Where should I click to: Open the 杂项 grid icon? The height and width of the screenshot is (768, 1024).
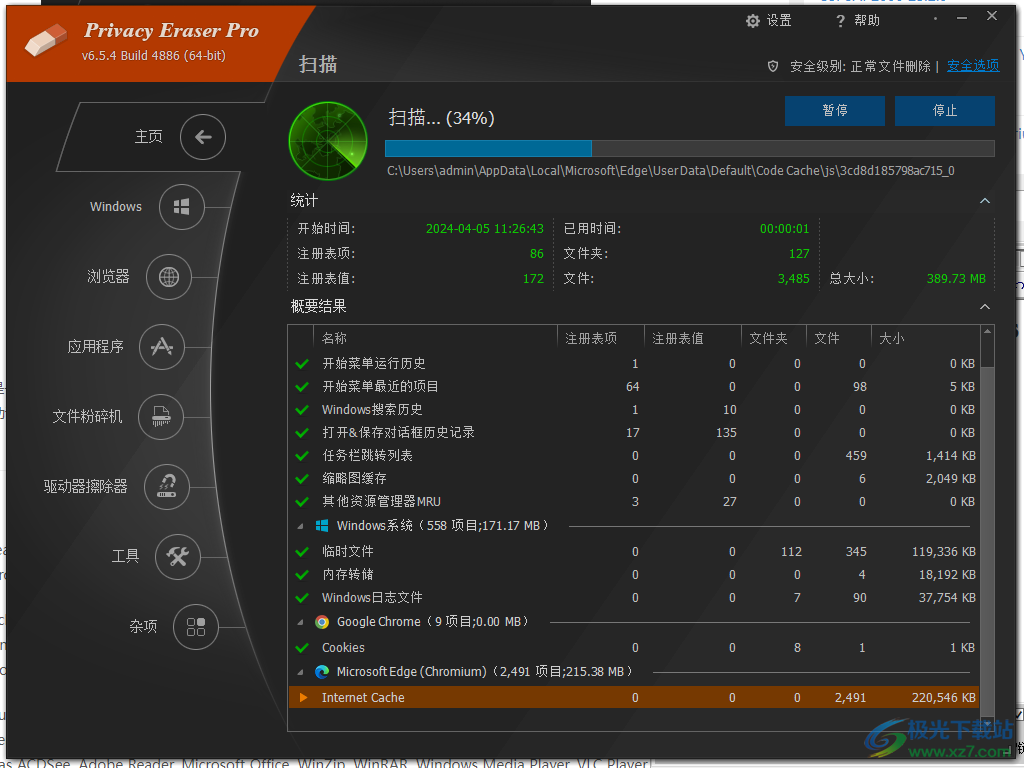pyautogui.click(x=196, y=627)
